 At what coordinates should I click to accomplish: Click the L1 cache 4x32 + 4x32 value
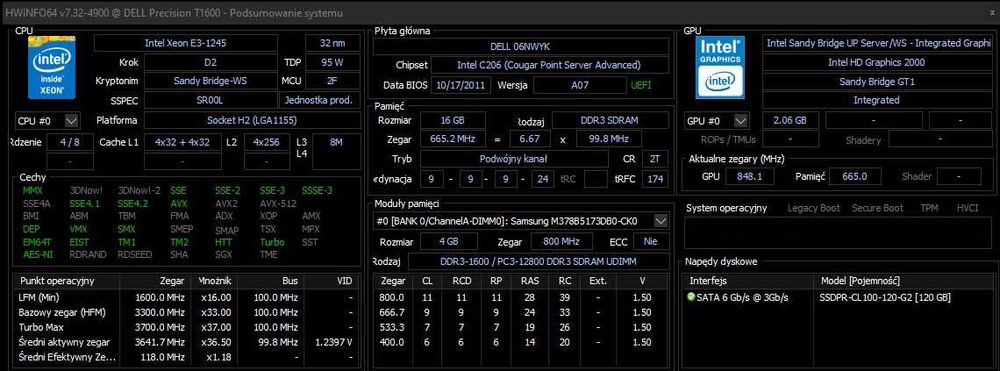(x=183, y=142)
